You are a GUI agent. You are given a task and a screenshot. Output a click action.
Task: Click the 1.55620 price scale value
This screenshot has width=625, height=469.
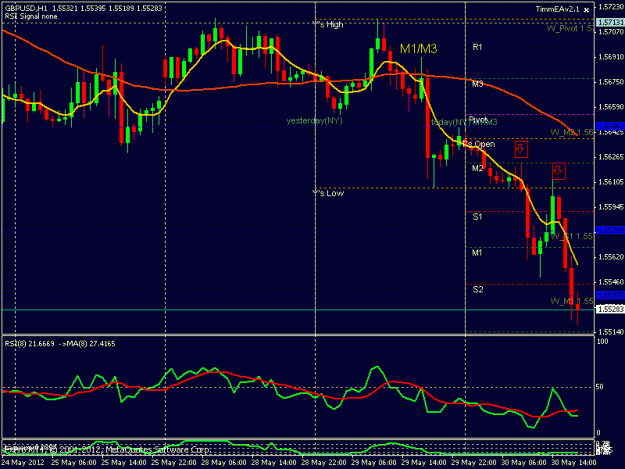[x=611, y=257]
